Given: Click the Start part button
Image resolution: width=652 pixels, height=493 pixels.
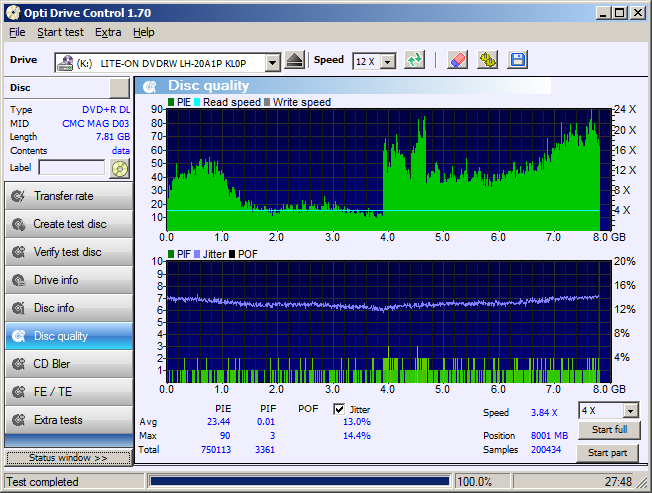Looking at the screenshot, I should [x=608, y=453].
